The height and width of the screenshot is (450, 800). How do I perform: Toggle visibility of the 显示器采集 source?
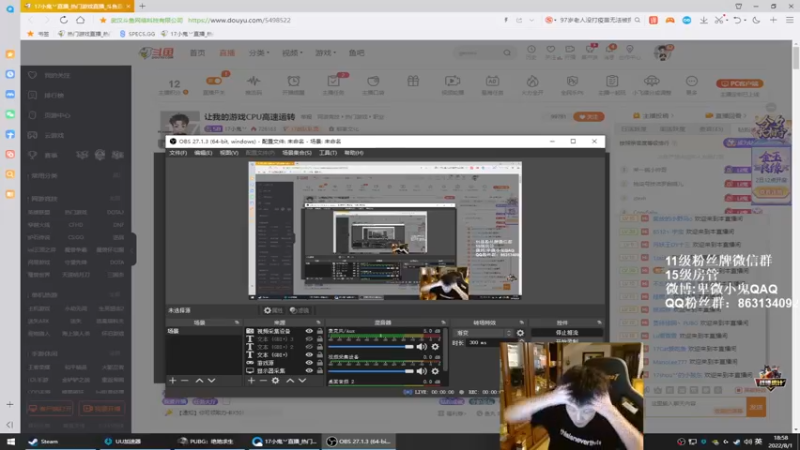click(309, 370)
